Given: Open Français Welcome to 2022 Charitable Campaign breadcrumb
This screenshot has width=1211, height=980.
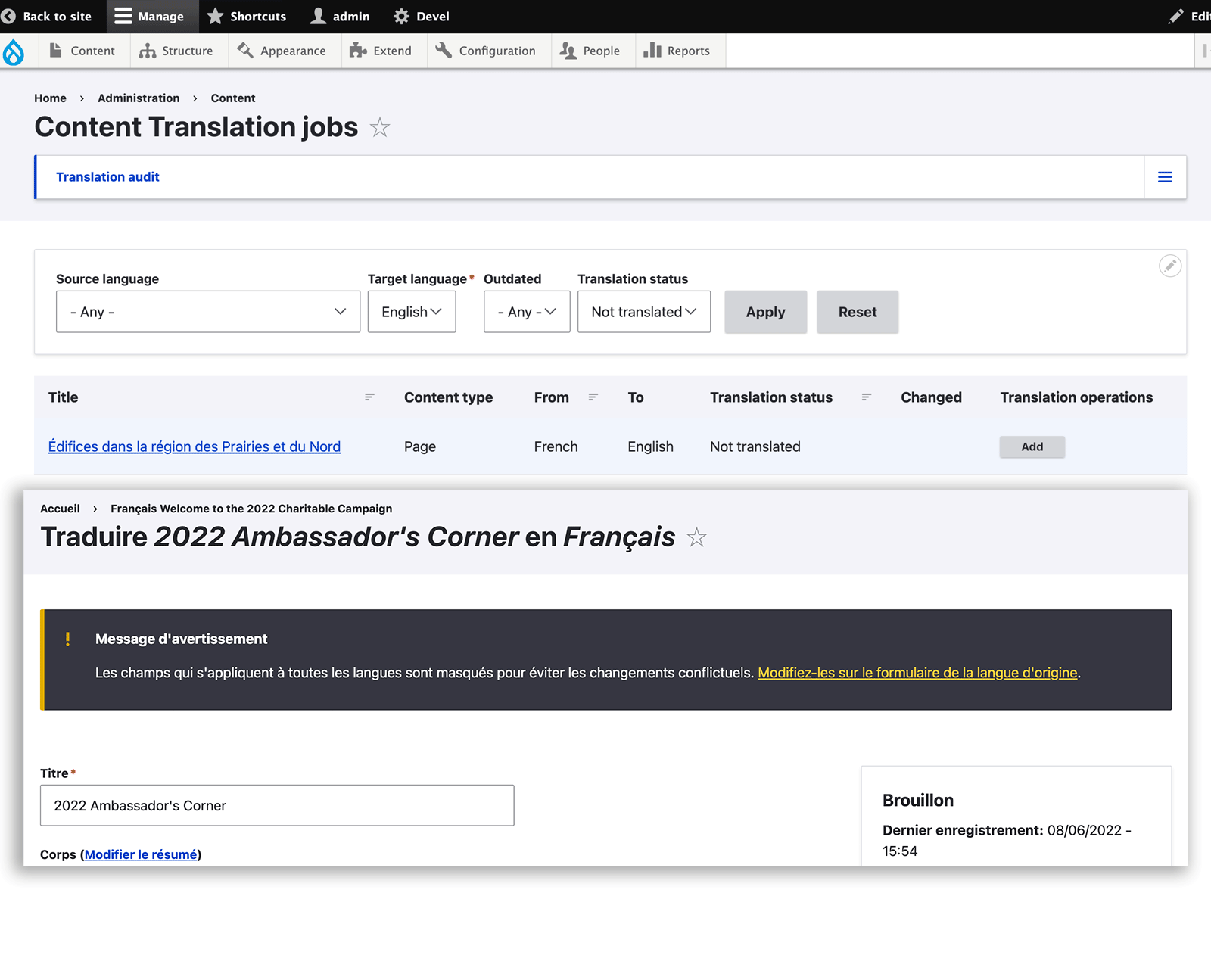Looking at the screenshot, I should tap(251, 509).
